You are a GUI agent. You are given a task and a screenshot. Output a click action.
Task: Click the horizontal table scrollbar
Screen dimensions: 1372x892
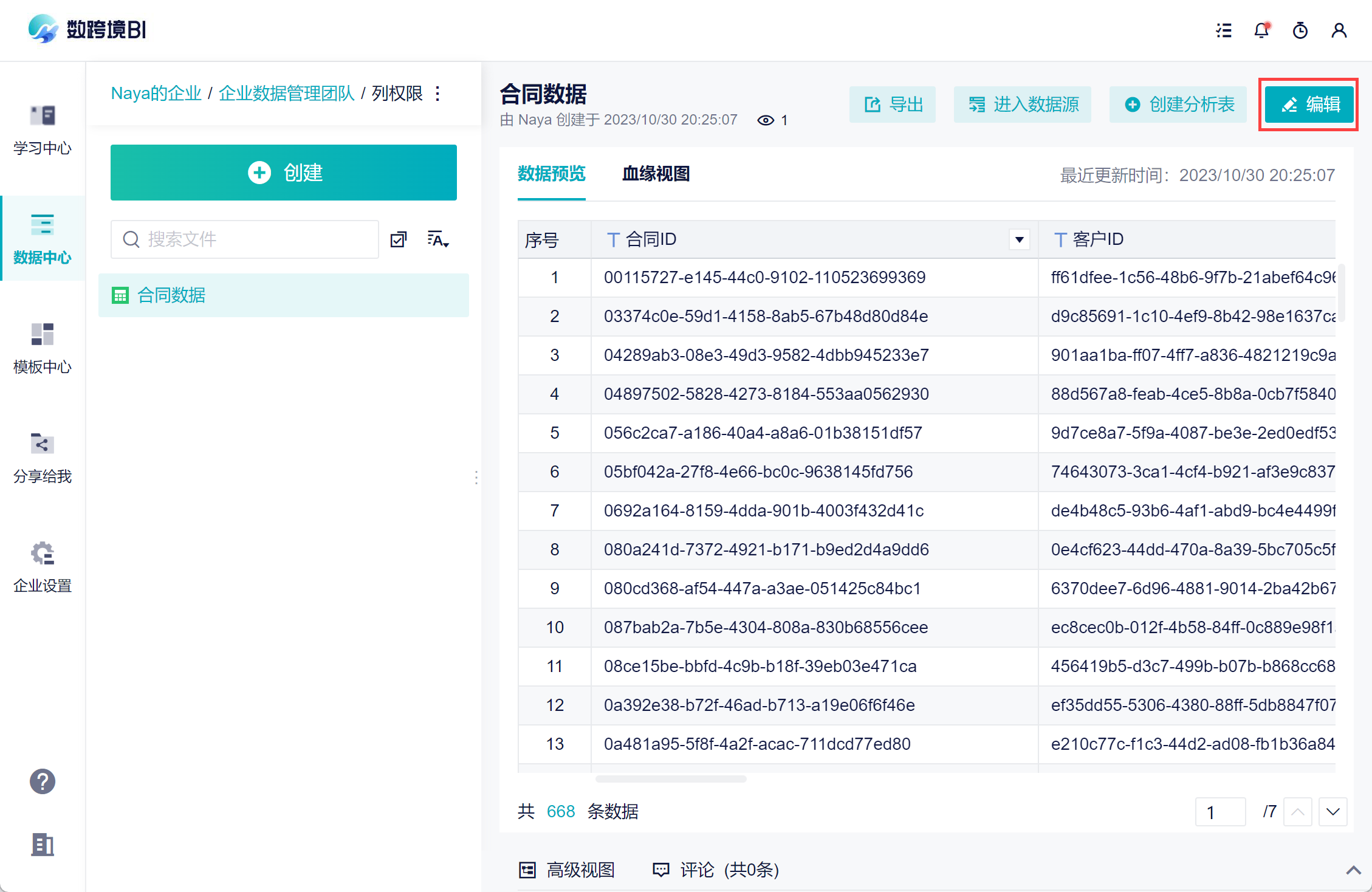point(671,779)
